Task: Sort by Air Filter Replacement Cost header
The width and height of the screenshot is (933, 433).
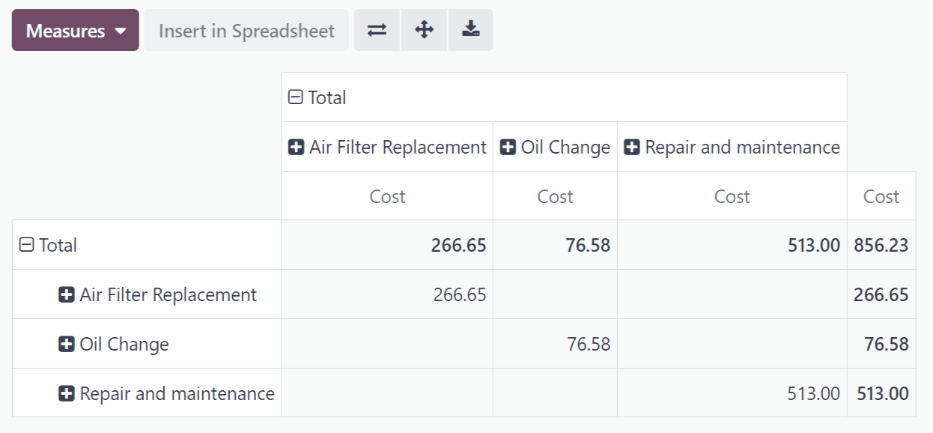Action: point(387,197)
